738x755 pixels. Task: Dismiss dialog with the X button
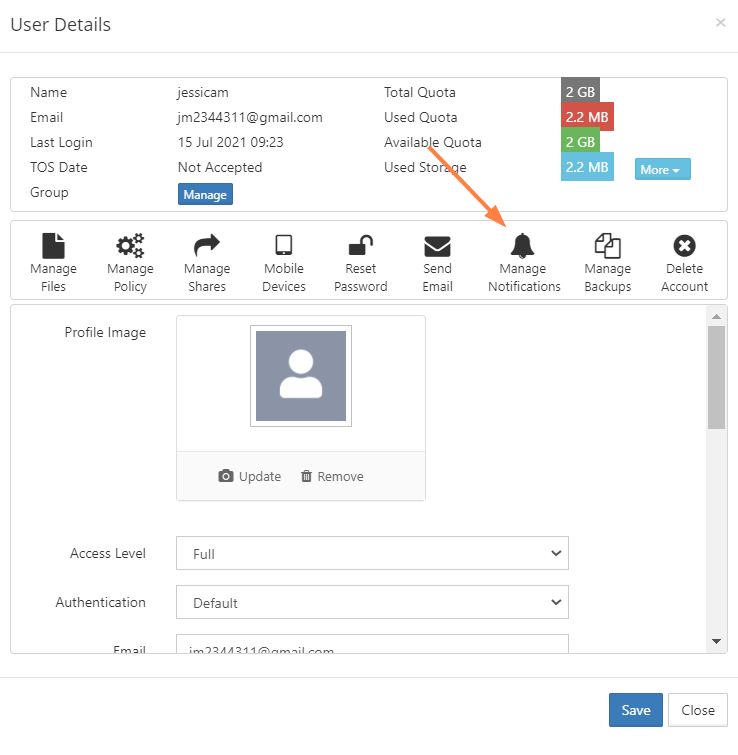coord(720,22)
